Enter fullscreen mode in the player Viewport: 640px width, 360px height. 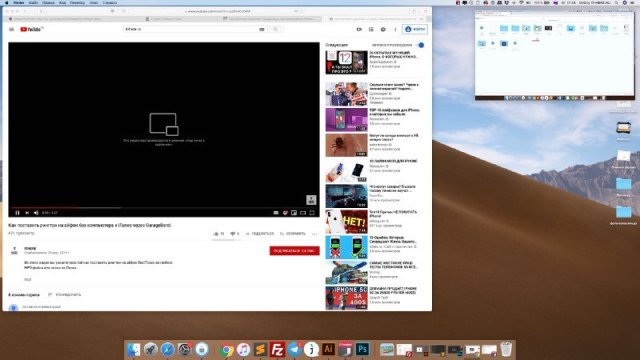pyautogui.click(x=312, y=213)
